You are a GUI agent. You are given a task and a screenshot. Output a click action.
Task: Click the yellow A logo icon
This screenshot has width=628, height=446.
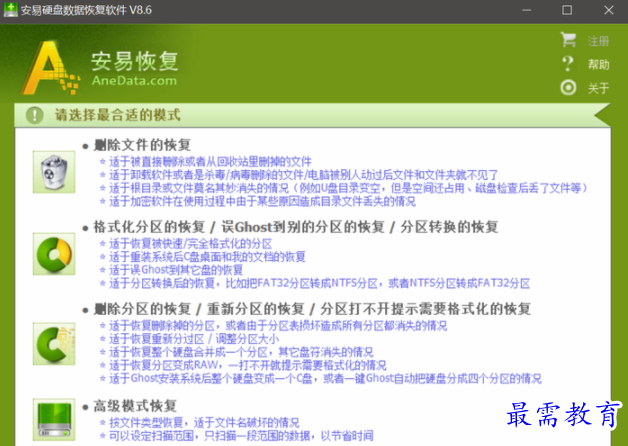50,67
